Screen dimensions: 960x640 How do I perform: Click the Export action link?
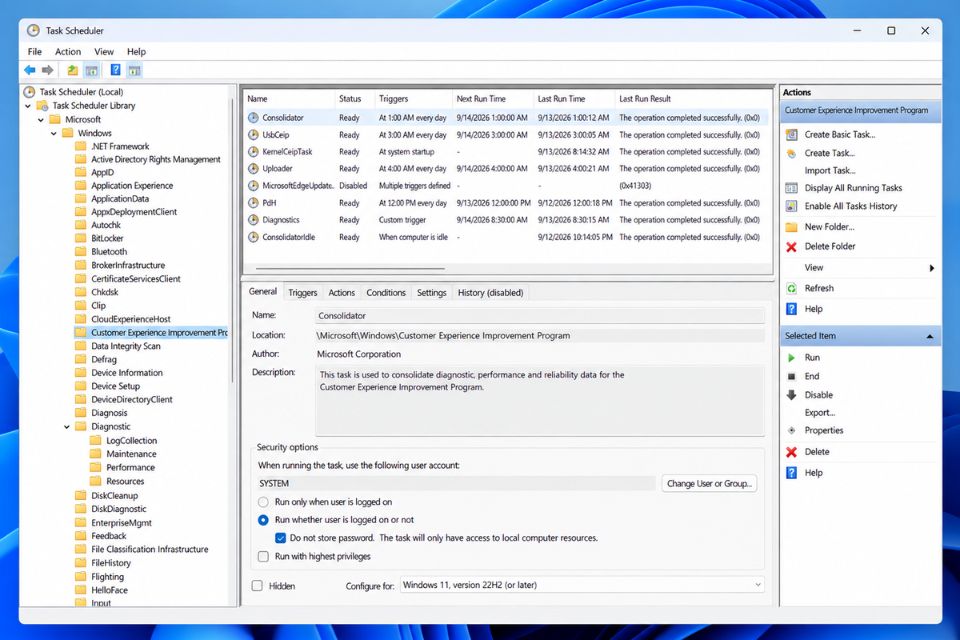(x=819, y=413)
